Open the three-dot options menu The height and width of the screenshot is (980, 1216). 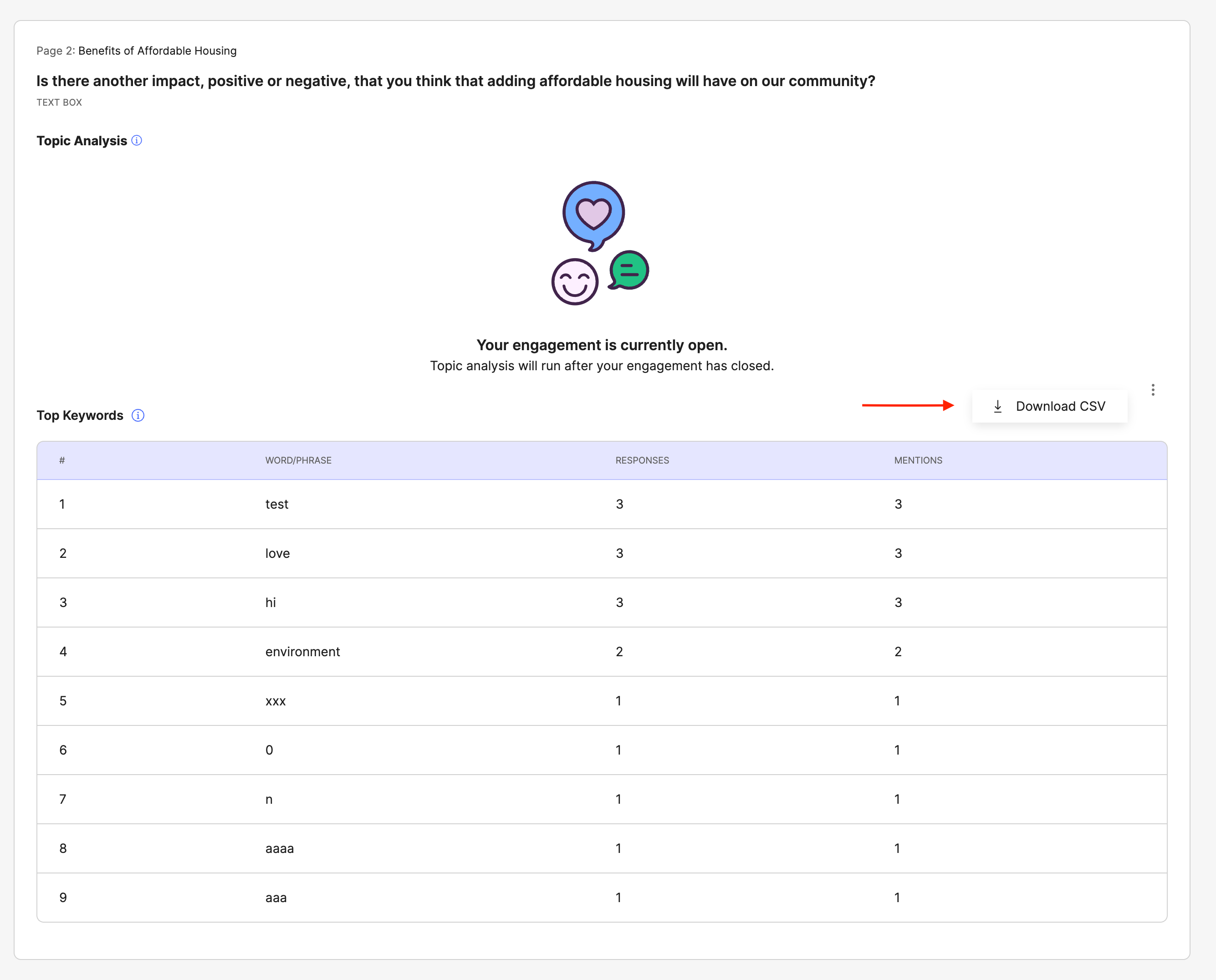pos(1153,389)
